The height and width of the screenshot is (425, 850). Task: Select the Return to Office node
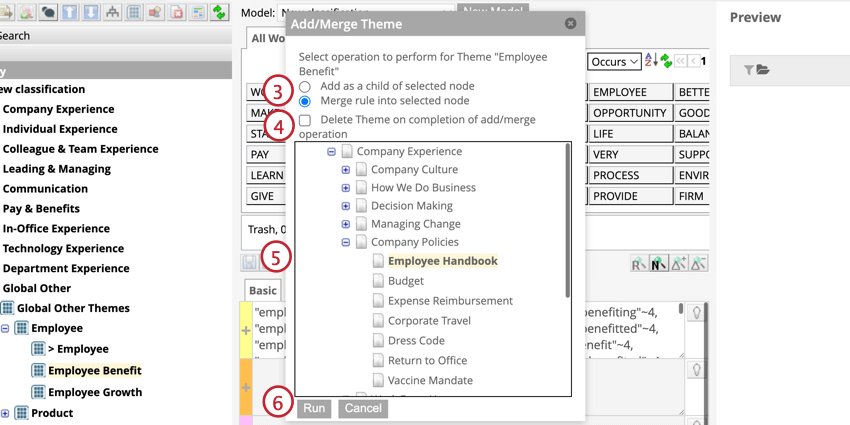click(x=427, y=360)
